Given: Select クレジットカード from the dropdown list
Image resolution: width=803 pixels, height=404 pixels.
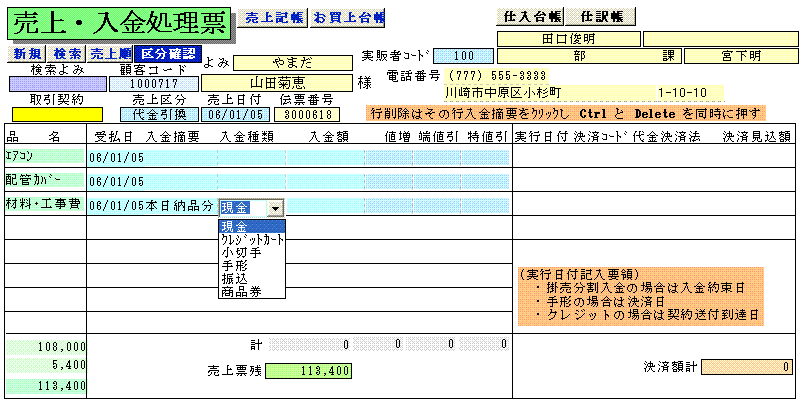Looking at the screenshot, I should (x=251, y=240).
